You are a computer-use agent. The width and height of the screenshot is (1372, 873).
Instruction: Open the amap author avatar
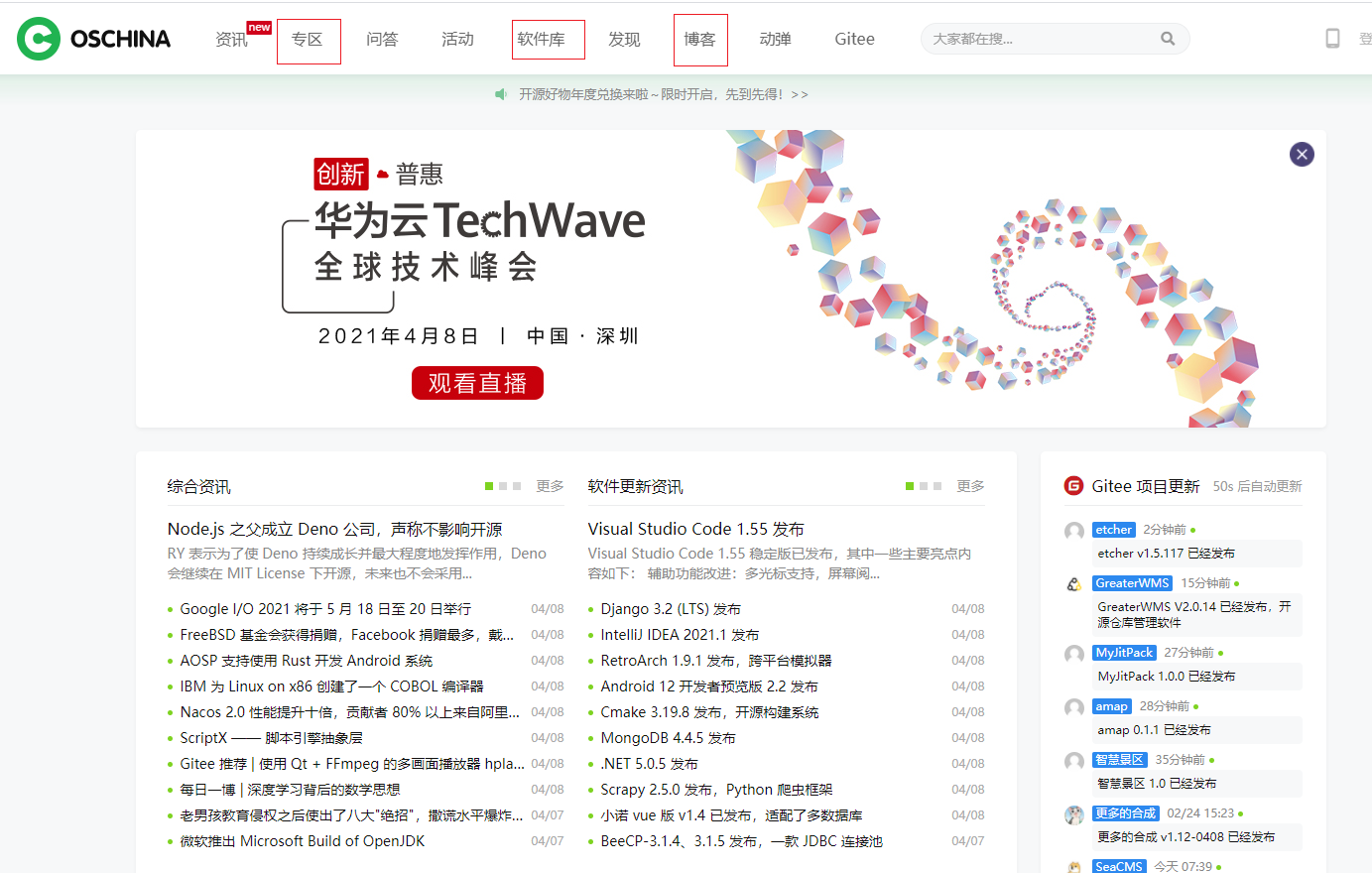tap(1073, 707)
